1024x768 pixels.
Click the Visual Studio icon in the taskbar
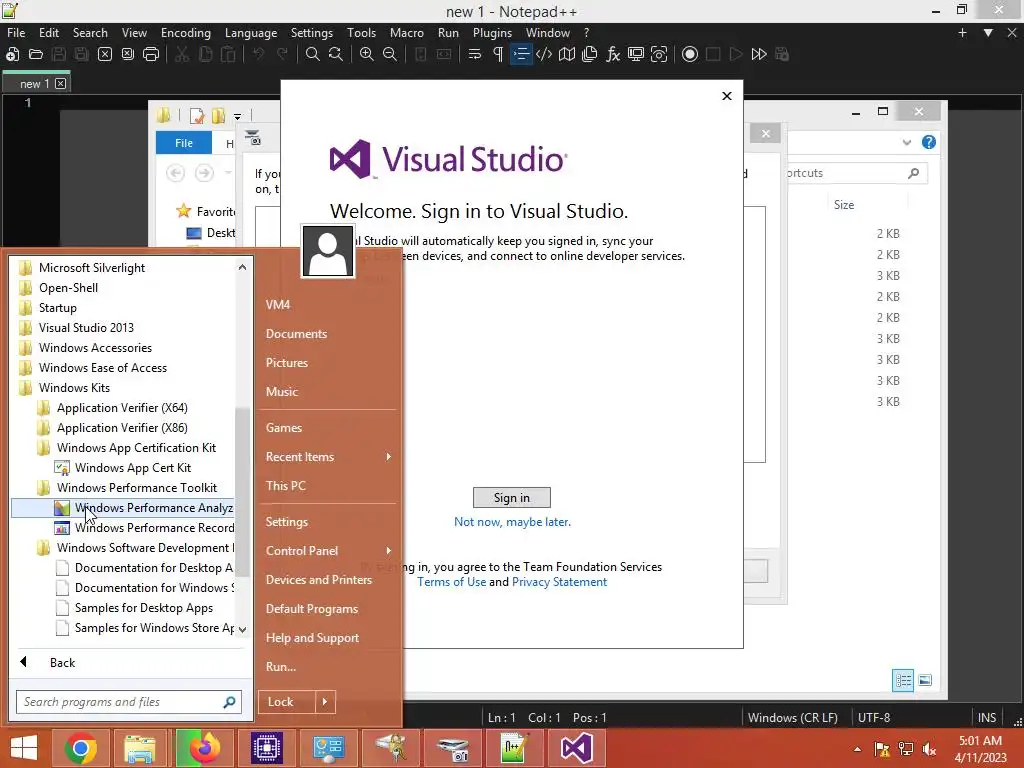tap(577, 748)
